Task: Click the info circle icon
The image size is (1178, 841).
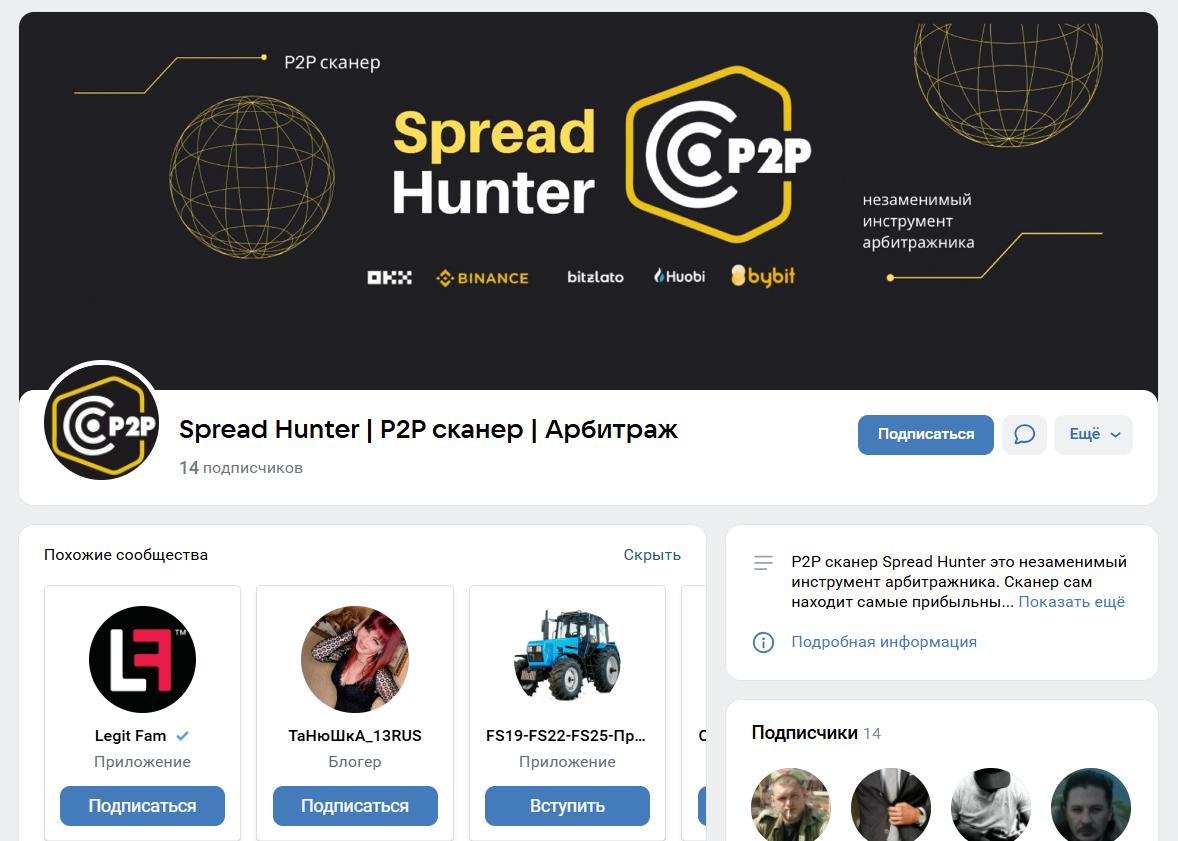Action: tap(763, 643)
